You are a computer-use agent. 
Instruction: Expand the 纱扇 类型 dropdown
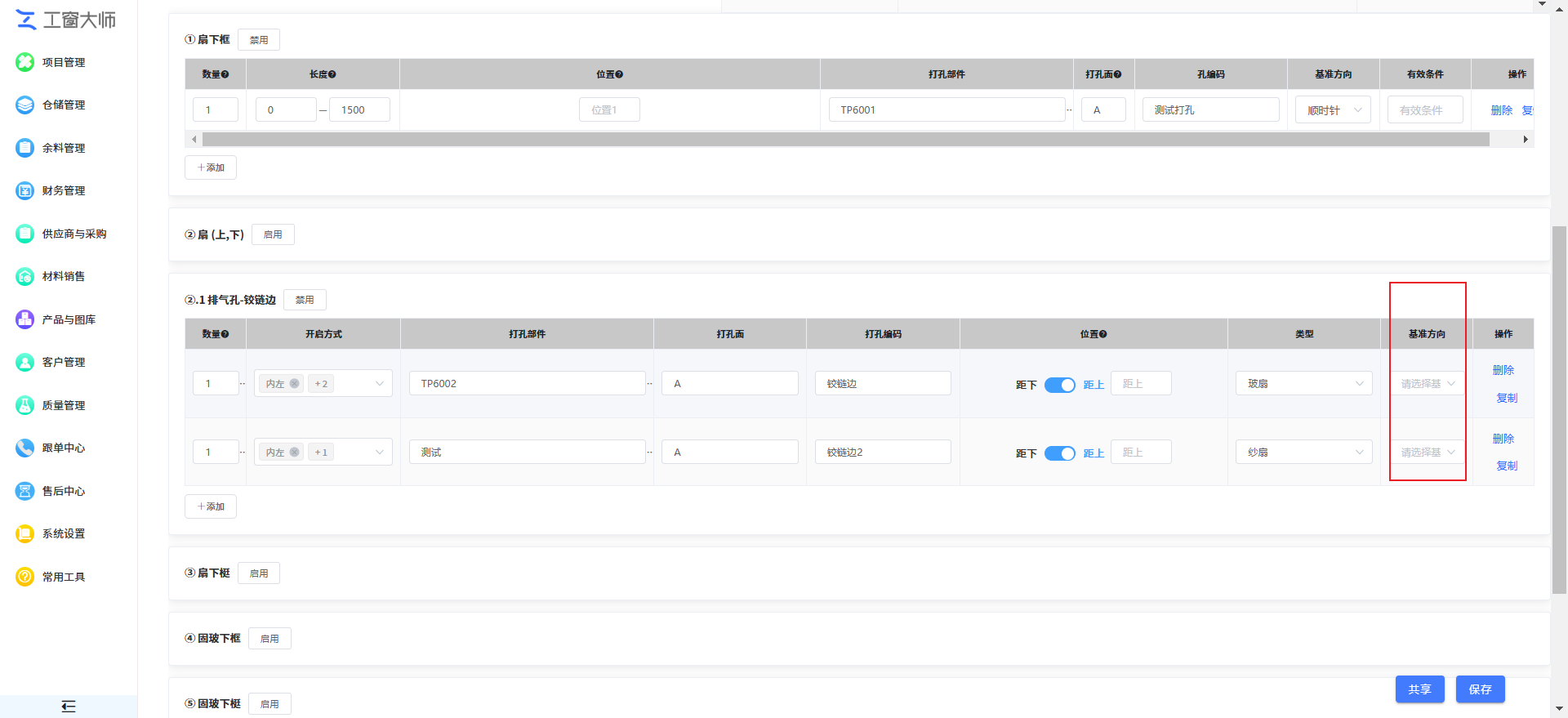click(x=1304, y=453)
